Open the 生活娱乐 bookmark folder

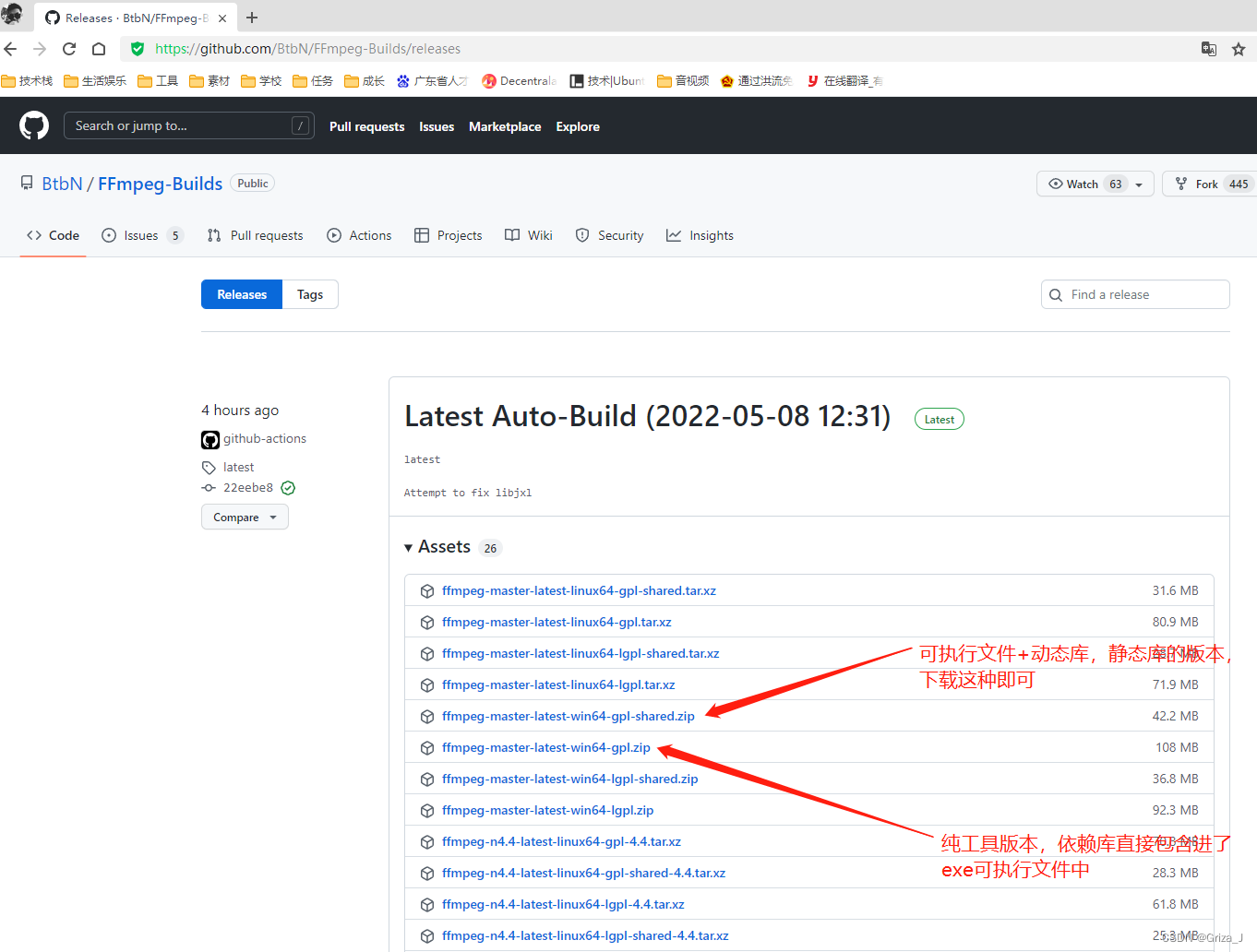(x=95, y=81)
